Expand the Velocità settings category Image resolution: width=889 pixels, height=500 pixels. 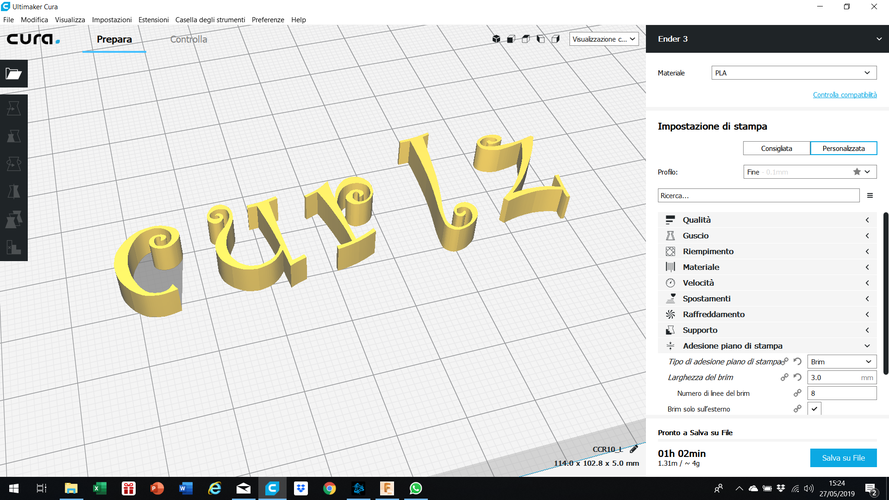click(x=767, y=283)
